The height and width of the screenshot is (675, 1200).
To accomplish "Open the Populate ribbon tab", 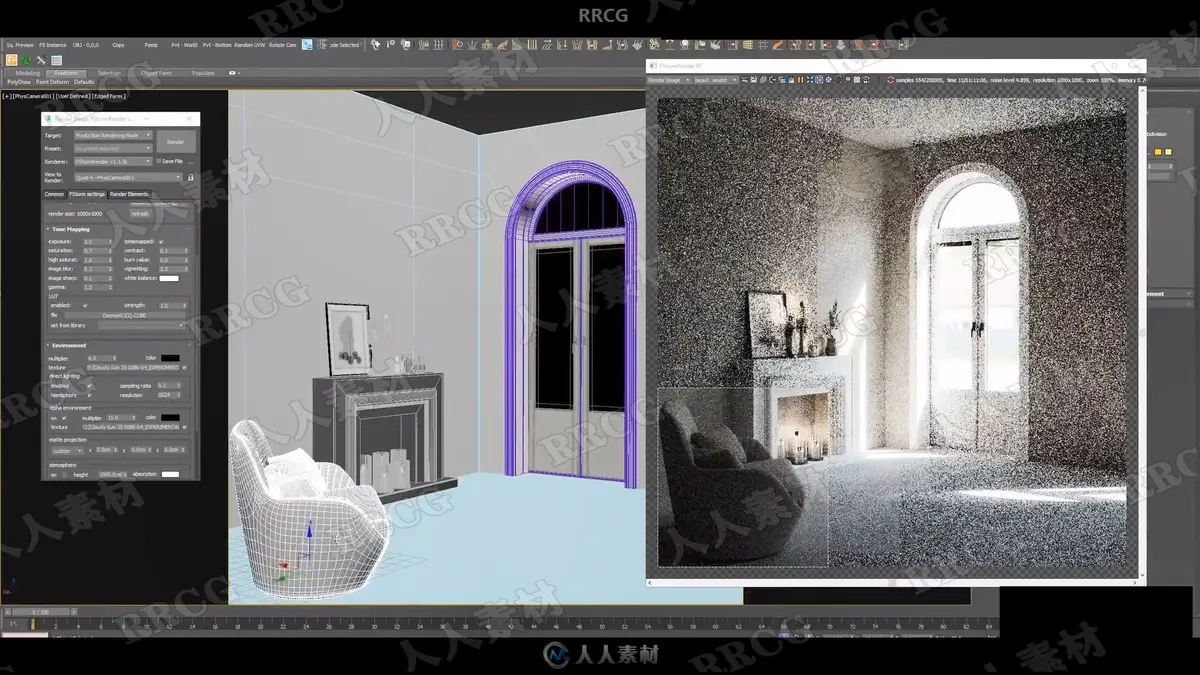I will click(x=203, y=73).
